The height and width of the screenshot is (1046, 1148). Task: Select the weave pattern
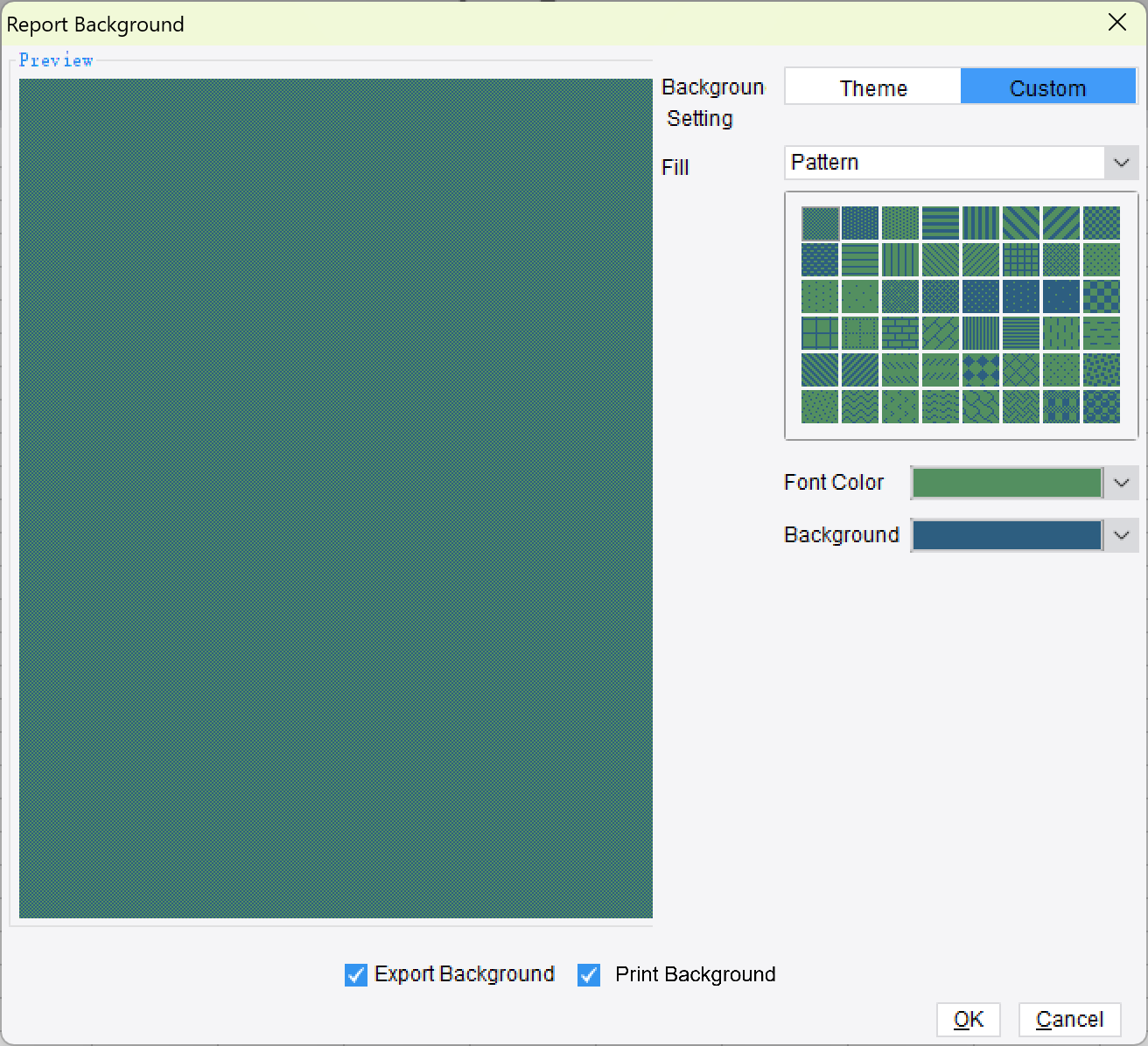1021,407
